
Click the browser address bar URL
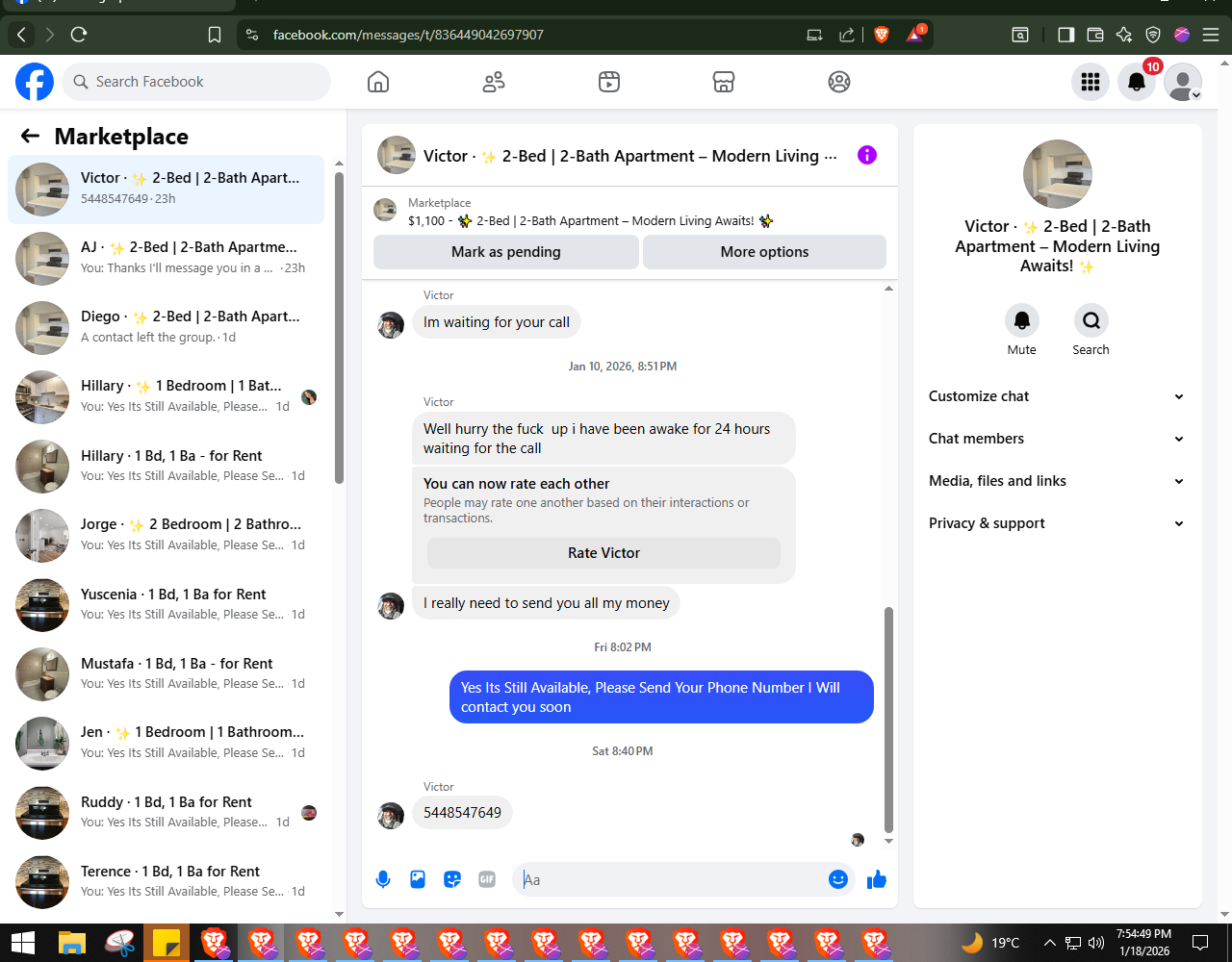click(408, 35)
